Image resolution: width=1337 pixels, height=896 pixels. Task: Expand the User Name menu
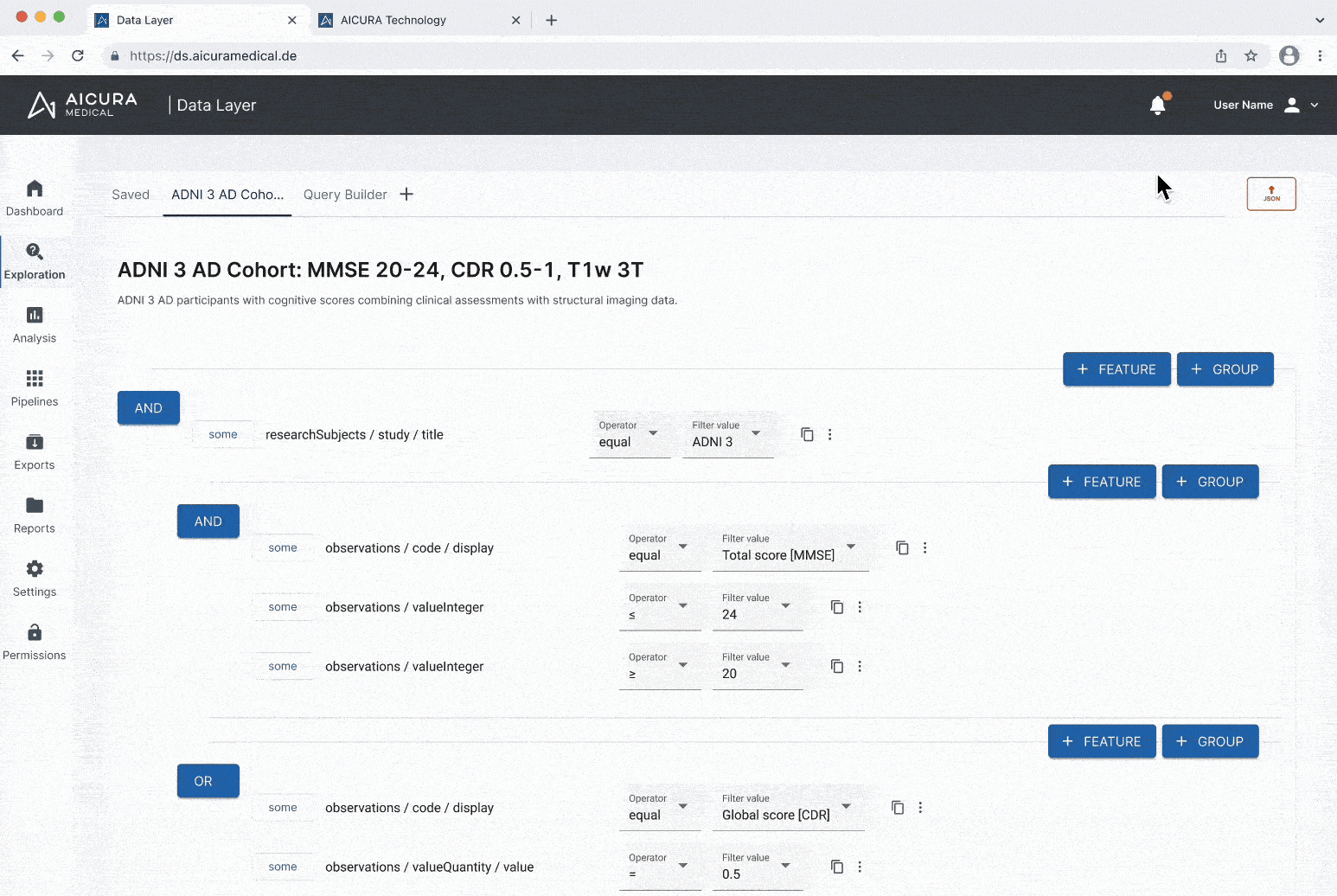tap(1266, 105)
